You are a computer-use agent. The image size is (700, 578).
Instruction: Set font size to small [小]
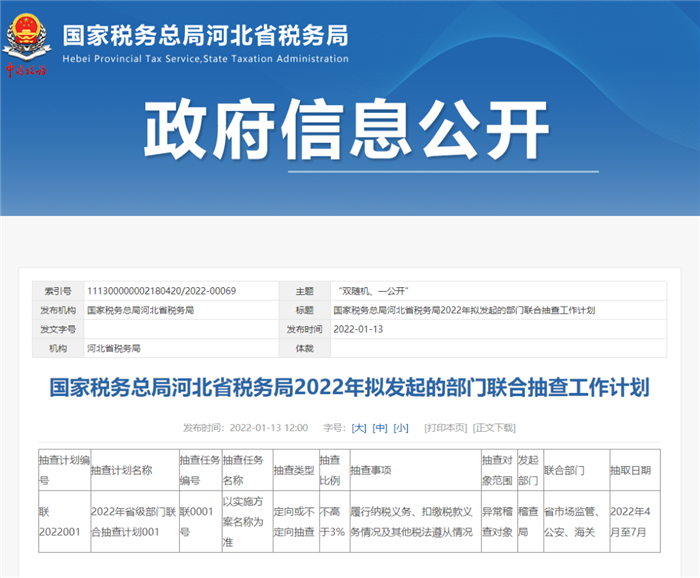coord(401,428)
